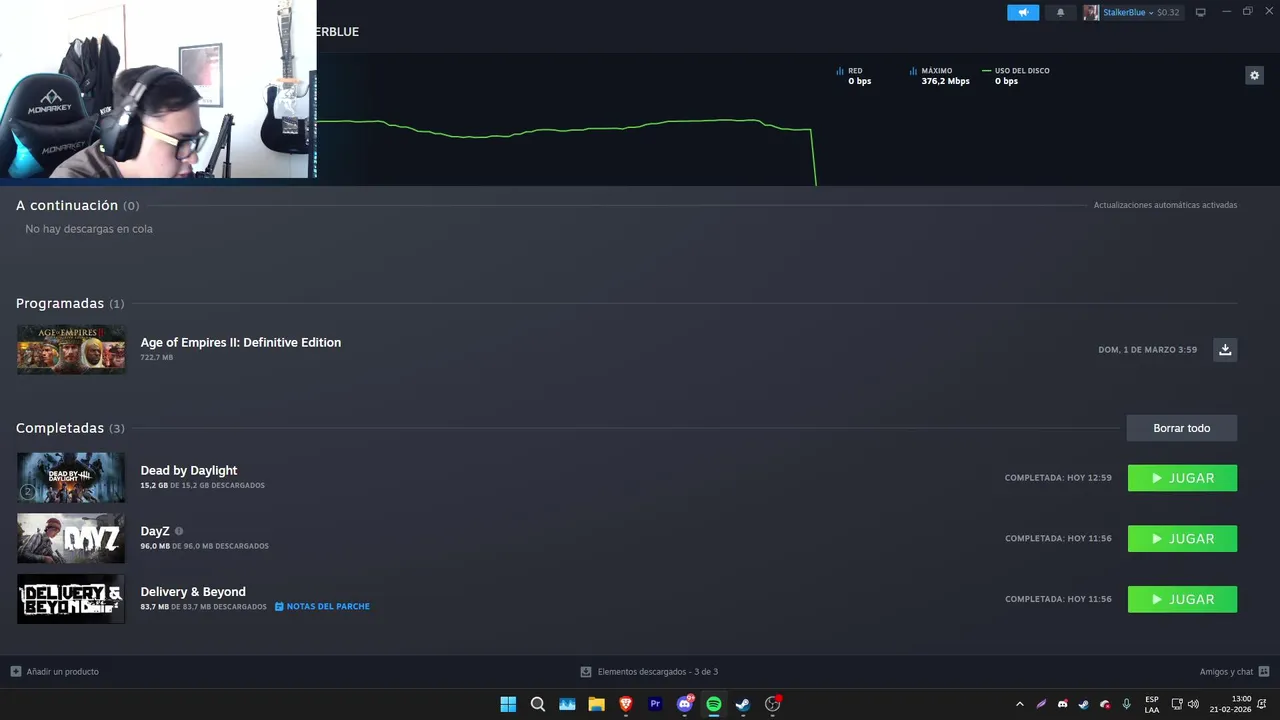The width and height of the screenshot is (1280, 720).
Task: Open the Steam announcements megaphone button
Action: point(1023,12)
